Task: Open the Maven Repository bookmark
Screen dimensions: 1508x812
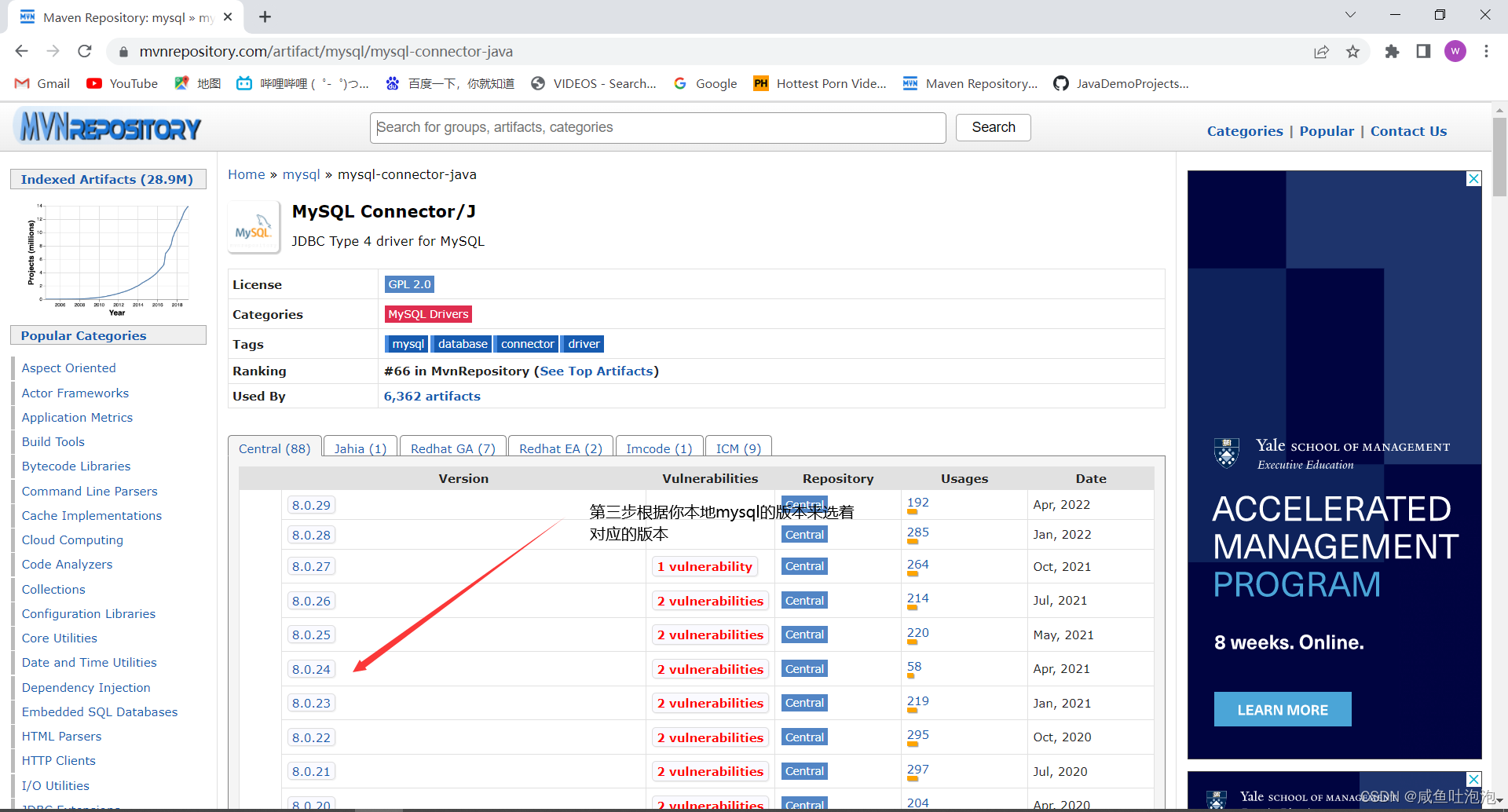Action: [x=970, y=83]
